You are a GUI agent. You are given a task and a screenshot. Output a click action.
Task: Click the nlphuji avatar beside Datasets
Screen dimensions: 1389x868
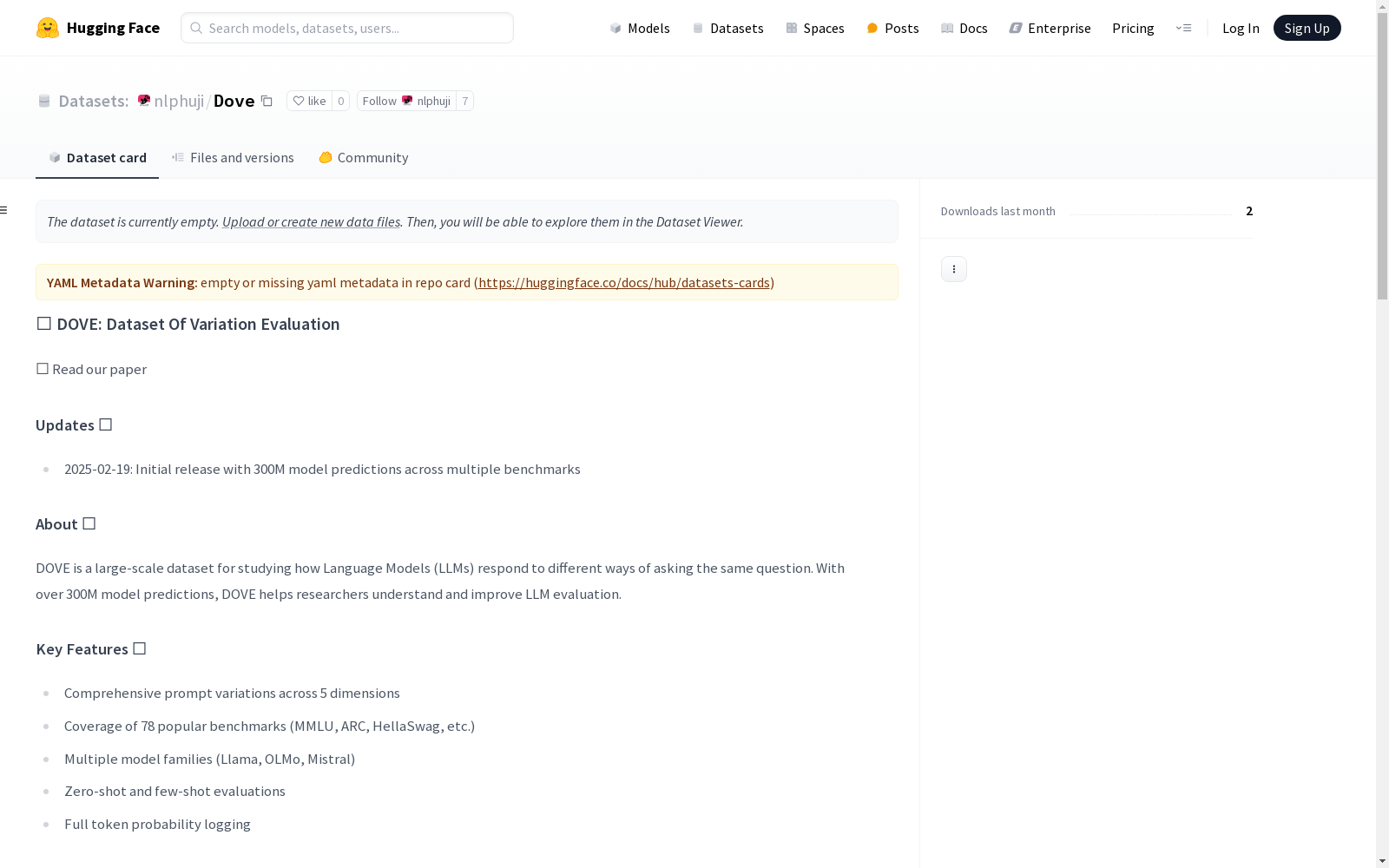click(x=144, y=101)
